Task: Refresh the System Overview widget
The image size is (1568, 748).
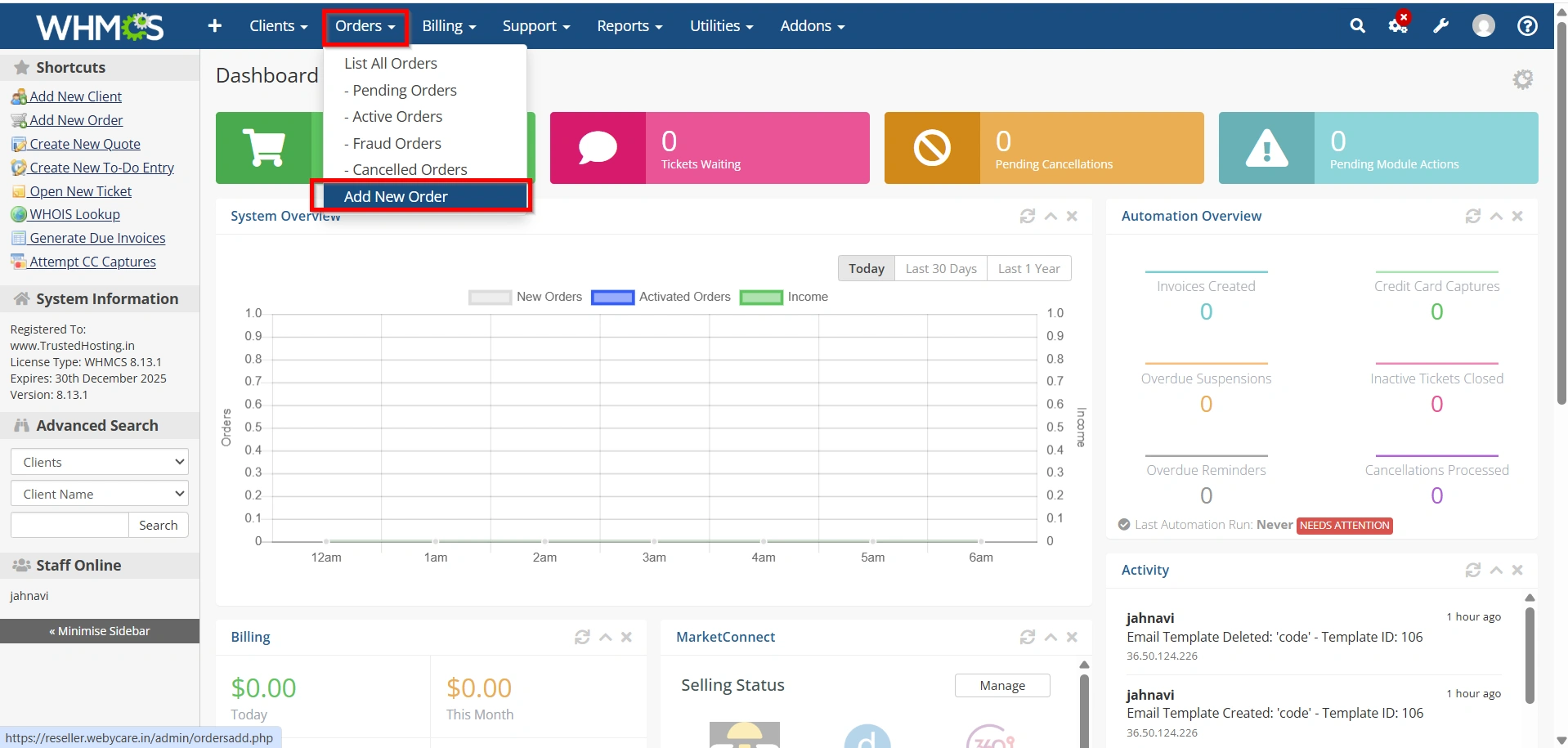Action: coord(1028,216)
